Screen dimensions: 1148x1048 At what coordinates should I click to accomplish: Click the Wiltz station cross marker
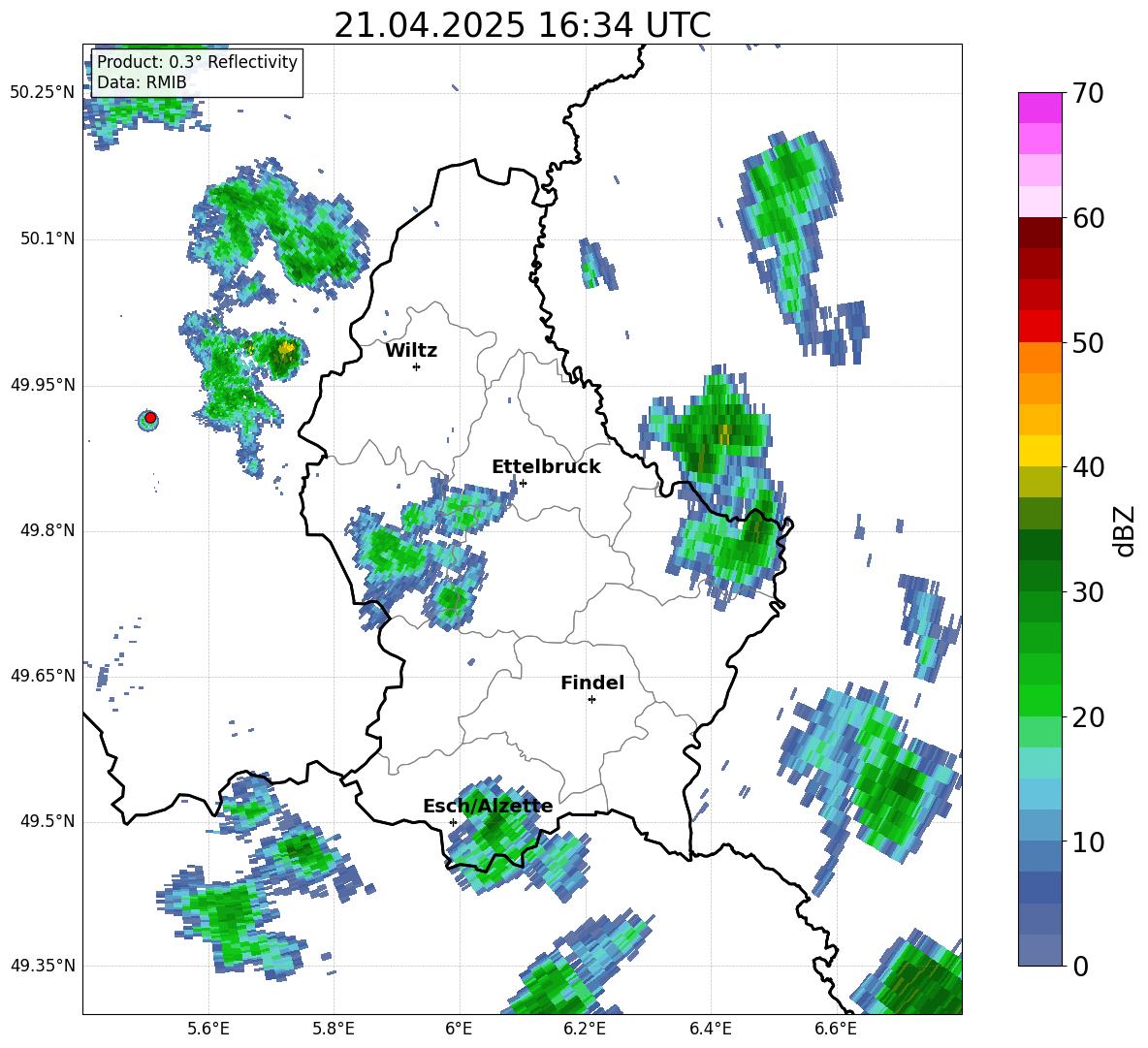(417, 366)
